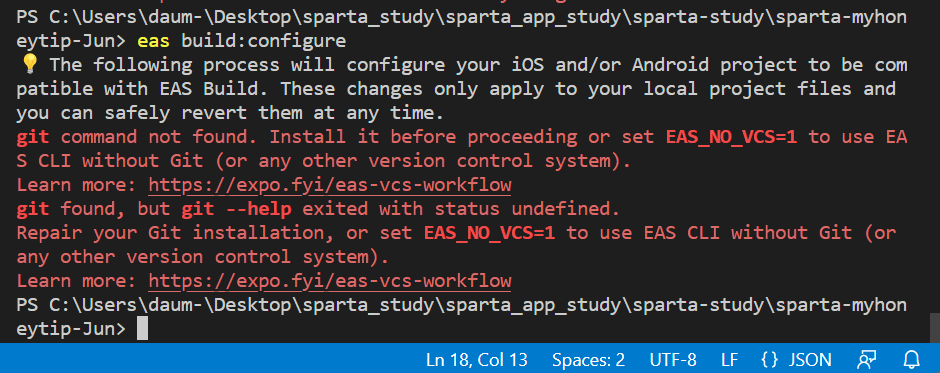Click the feedback icon in status bar
Image resolution: width=940 pixels, height=373 pixels.
[x=867, y=360]
